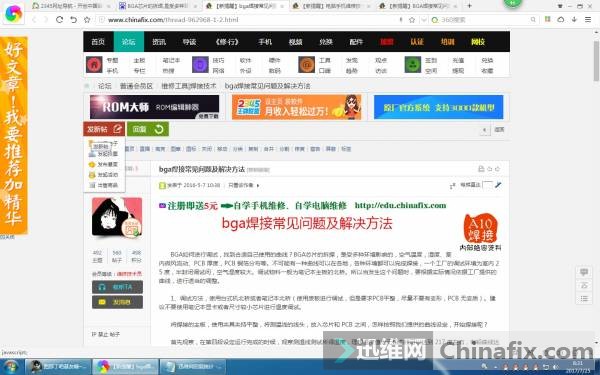600x375 pixels.
Task: Click the pin icon near reading mode
Action: pyautogui.click(x=498, y=185)
